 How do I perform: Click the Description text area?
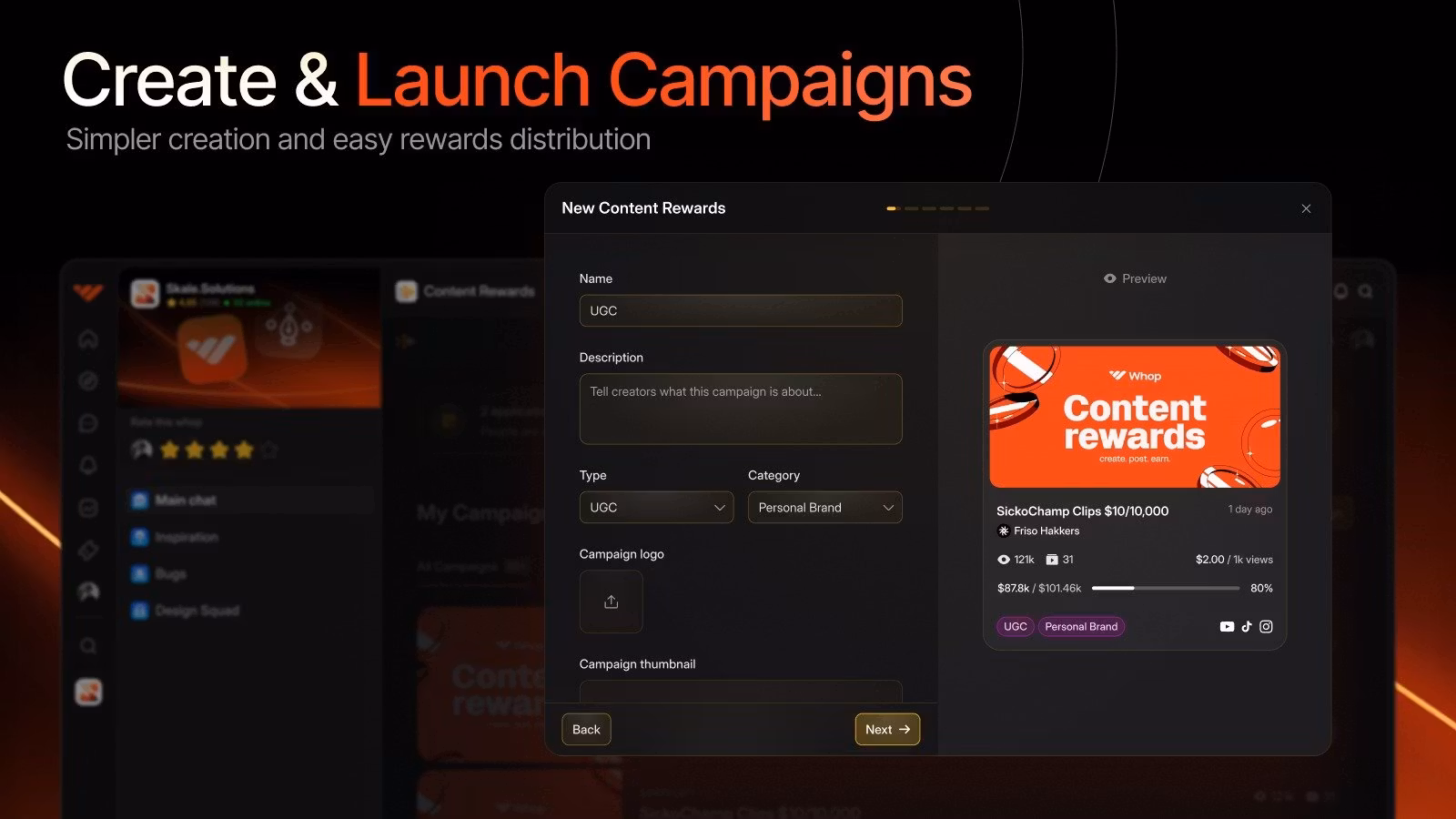(x=741, y=409)
